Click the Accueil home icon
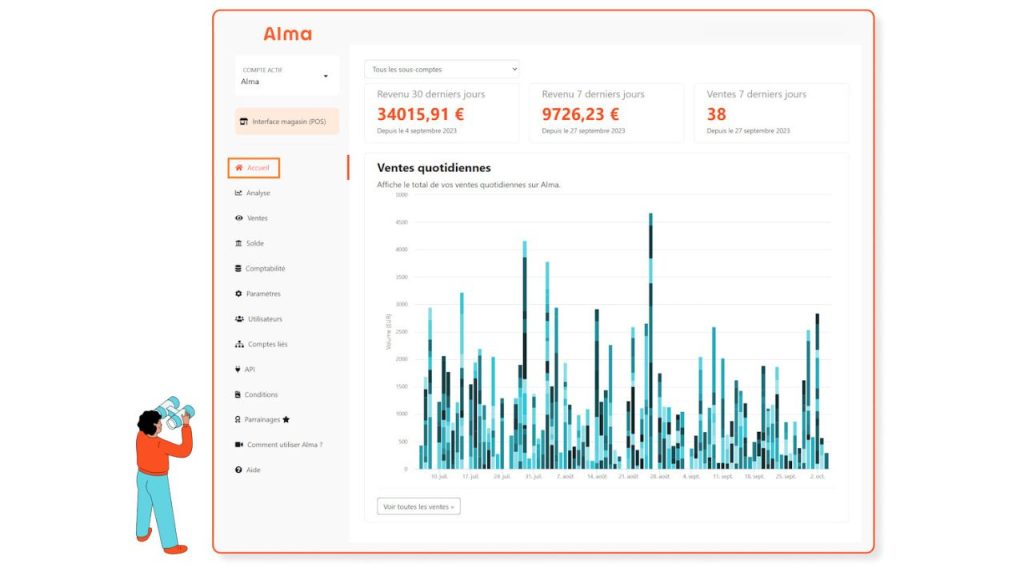 [239, 168]
